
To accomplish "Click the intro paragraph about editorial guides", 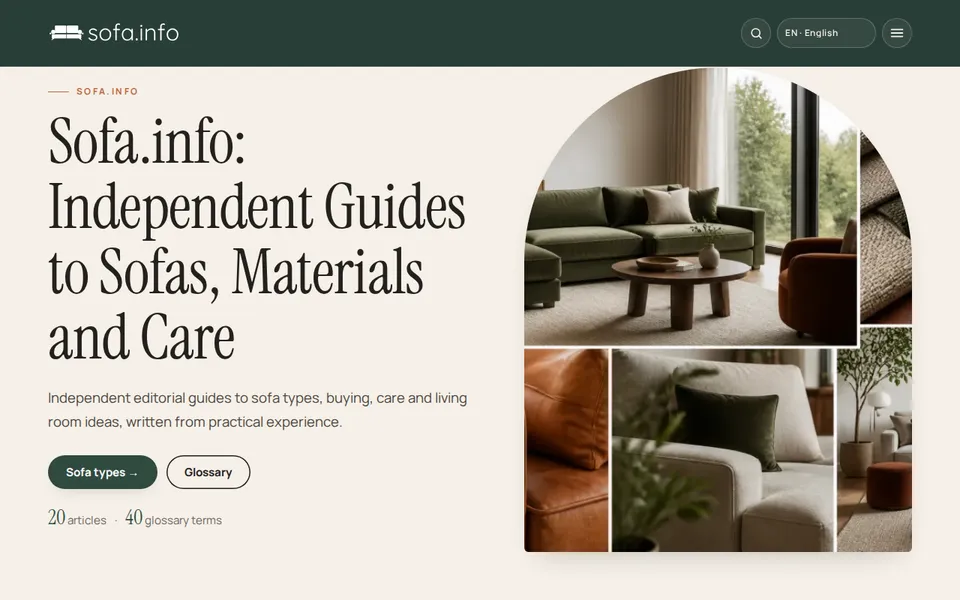I will pyautogui.click(x=257, y=410).
